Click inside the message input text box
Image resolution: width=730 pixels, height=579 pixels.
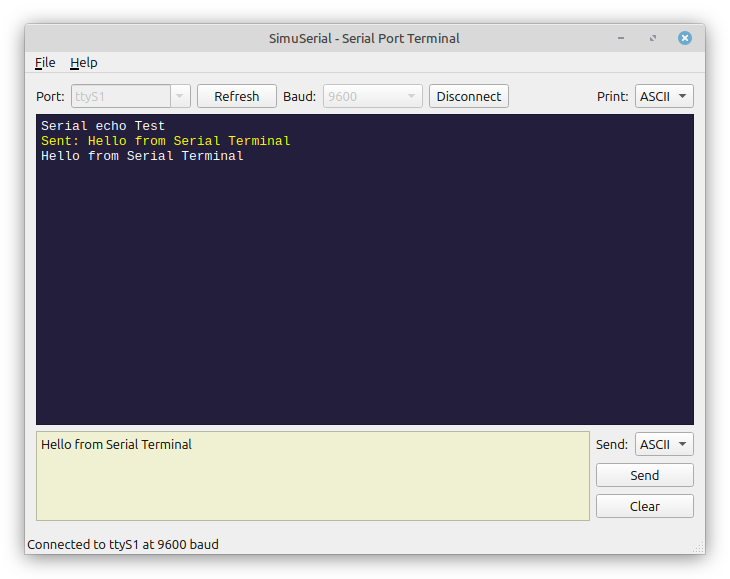click(313, 476)
